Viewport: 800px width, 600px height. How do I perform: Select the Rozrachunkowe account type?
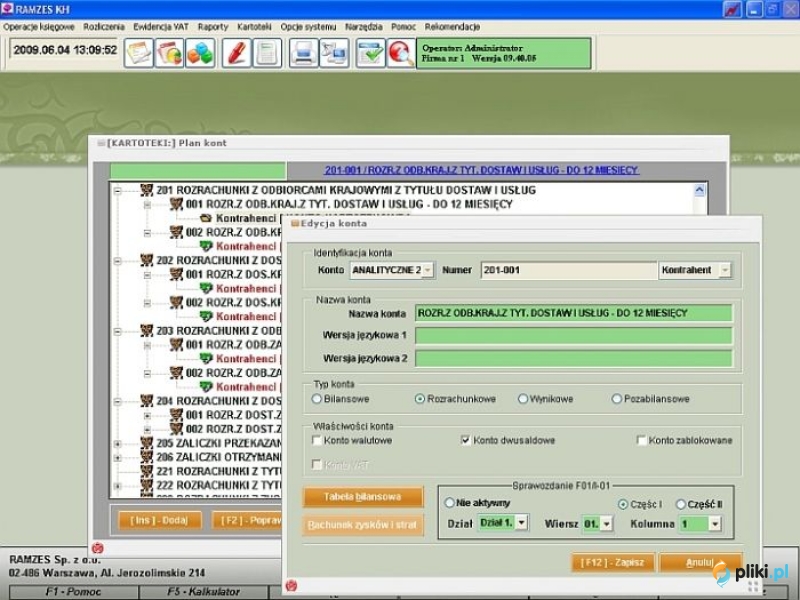tap(420, 399)
